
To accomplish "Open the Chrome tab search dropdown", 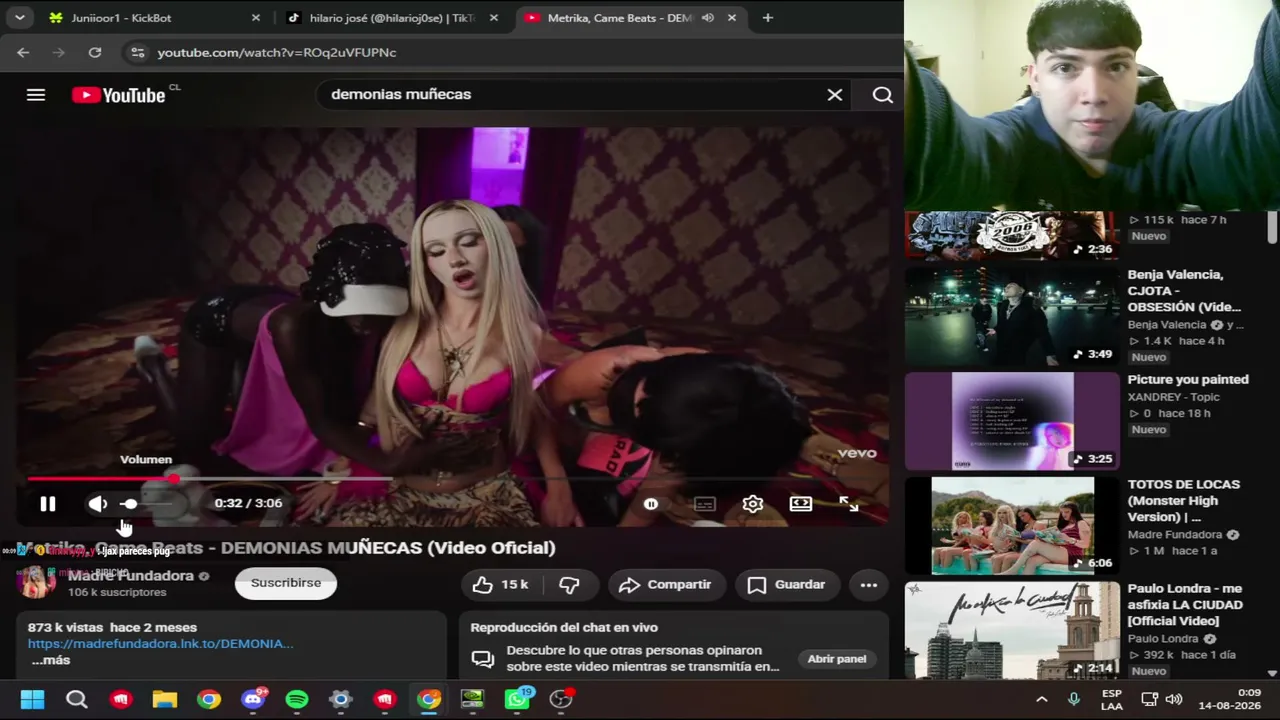I will coord(19,18).
